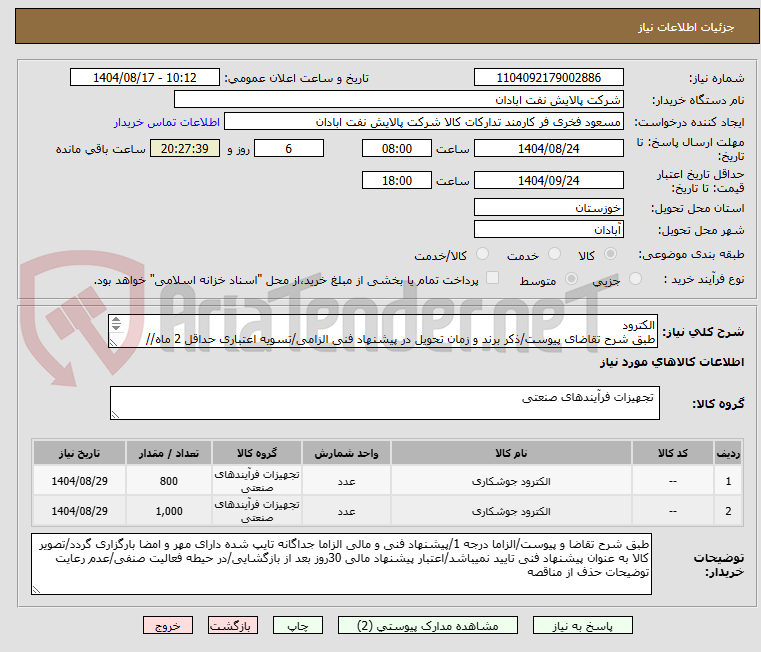Screen dimensions: 761x652
Task: Click the quantity cell 1,000
Action: [168, 511]
